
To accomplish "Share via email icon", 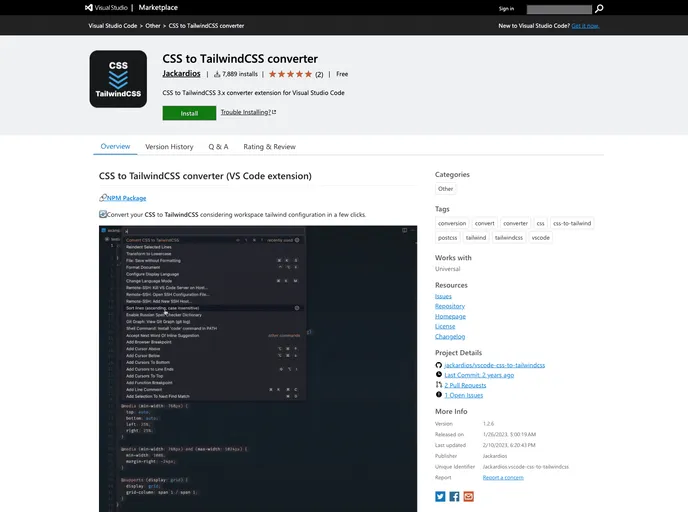I will [469, 496].
